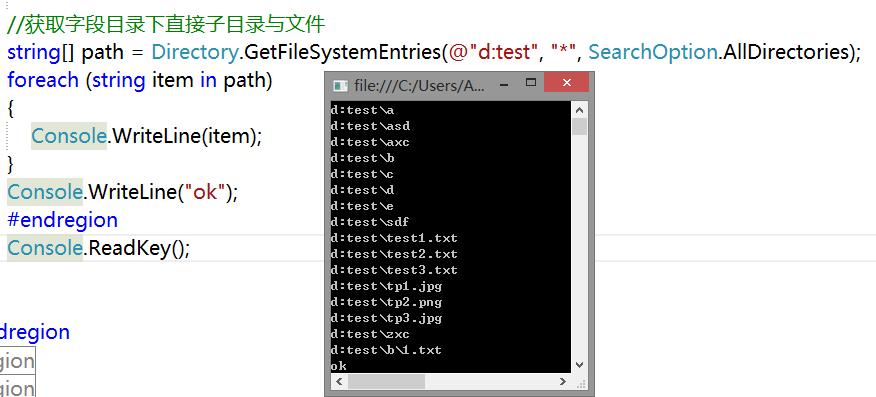Click the console line d:test\b

(x=362, y=158)
